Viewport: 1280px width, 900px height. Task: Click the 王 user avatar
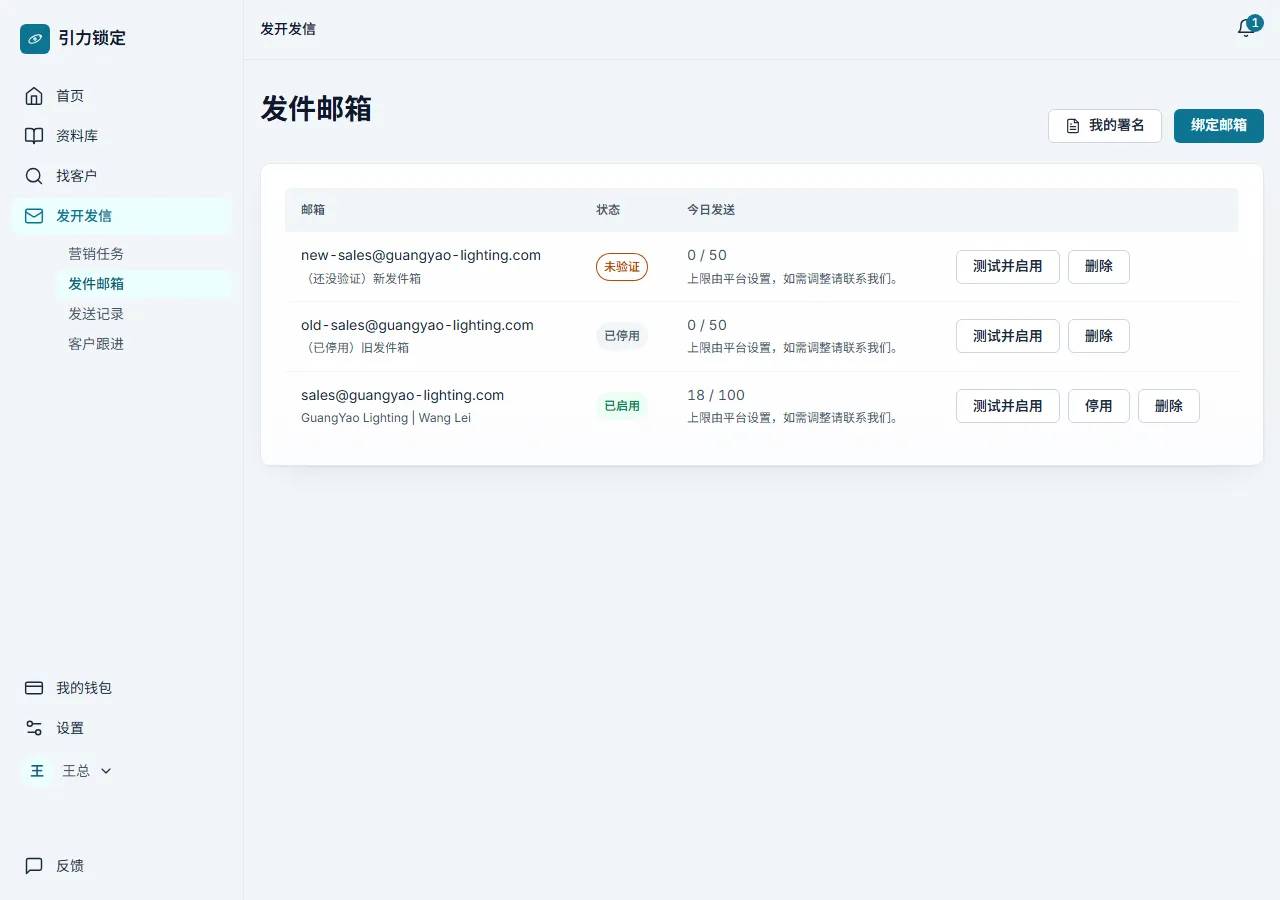pos(37,771)
